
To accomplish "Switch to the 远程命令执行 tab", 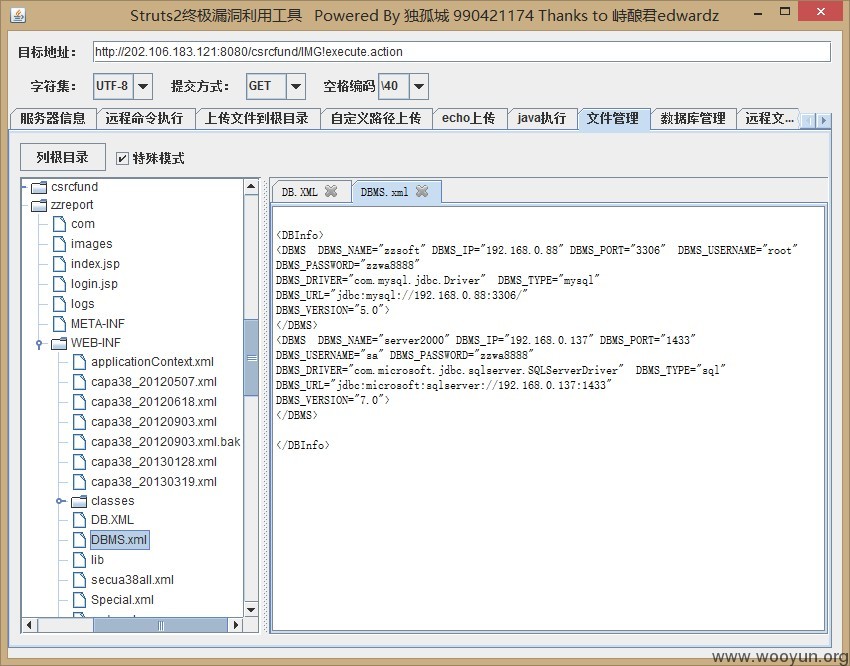I will [x=144, y=118].
